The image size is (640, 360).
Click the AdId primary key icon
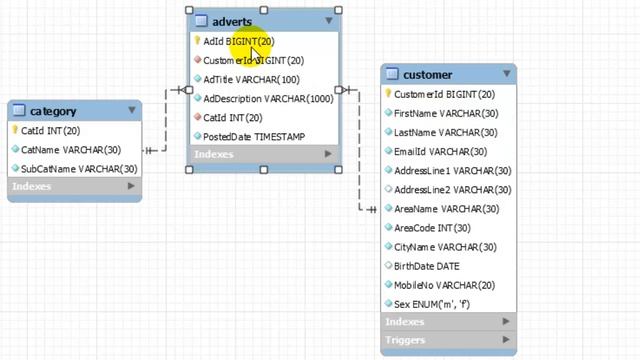197,40
